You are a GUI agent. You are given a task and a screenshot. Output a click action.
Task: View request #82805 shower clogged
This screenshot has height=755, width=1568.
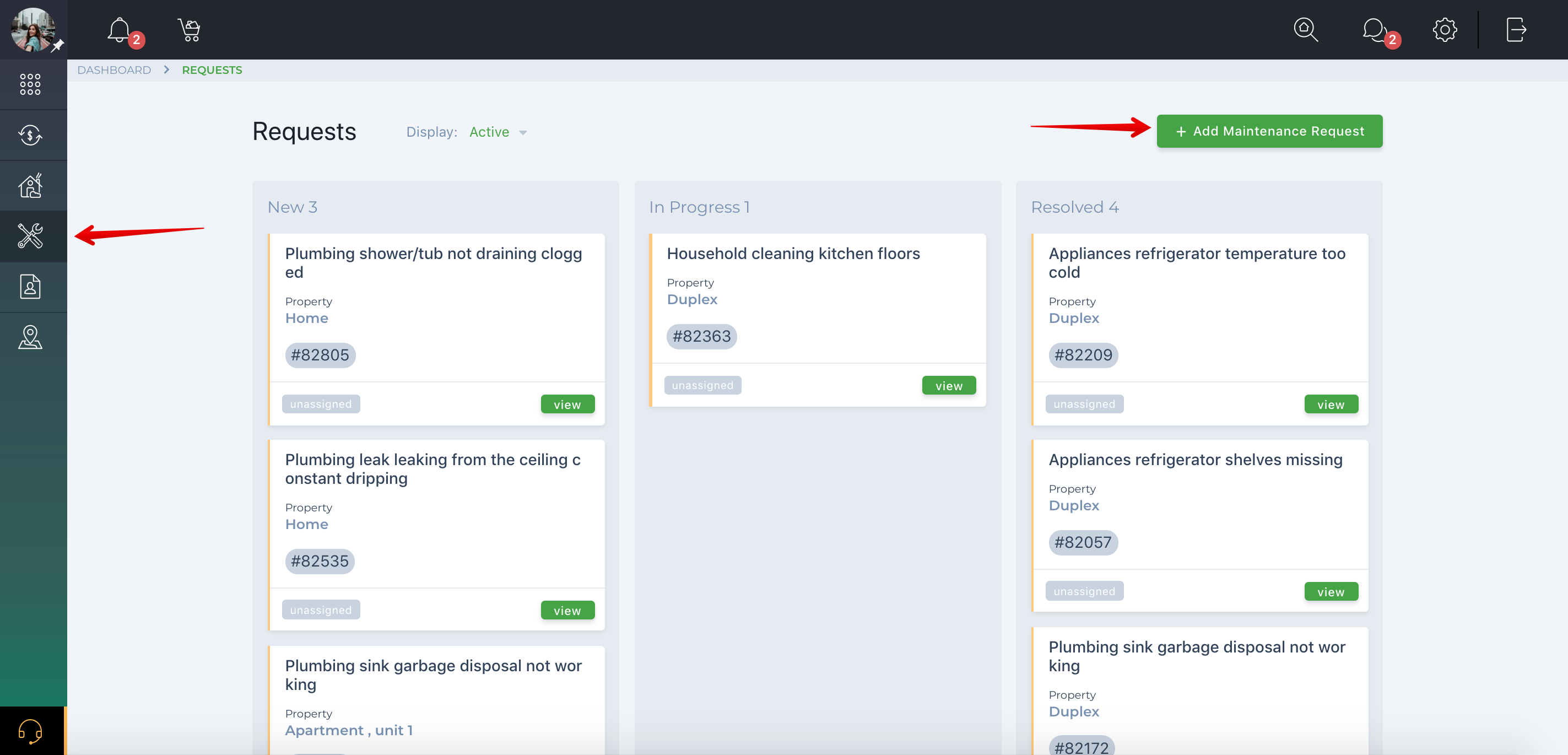(x=567, y=405)
